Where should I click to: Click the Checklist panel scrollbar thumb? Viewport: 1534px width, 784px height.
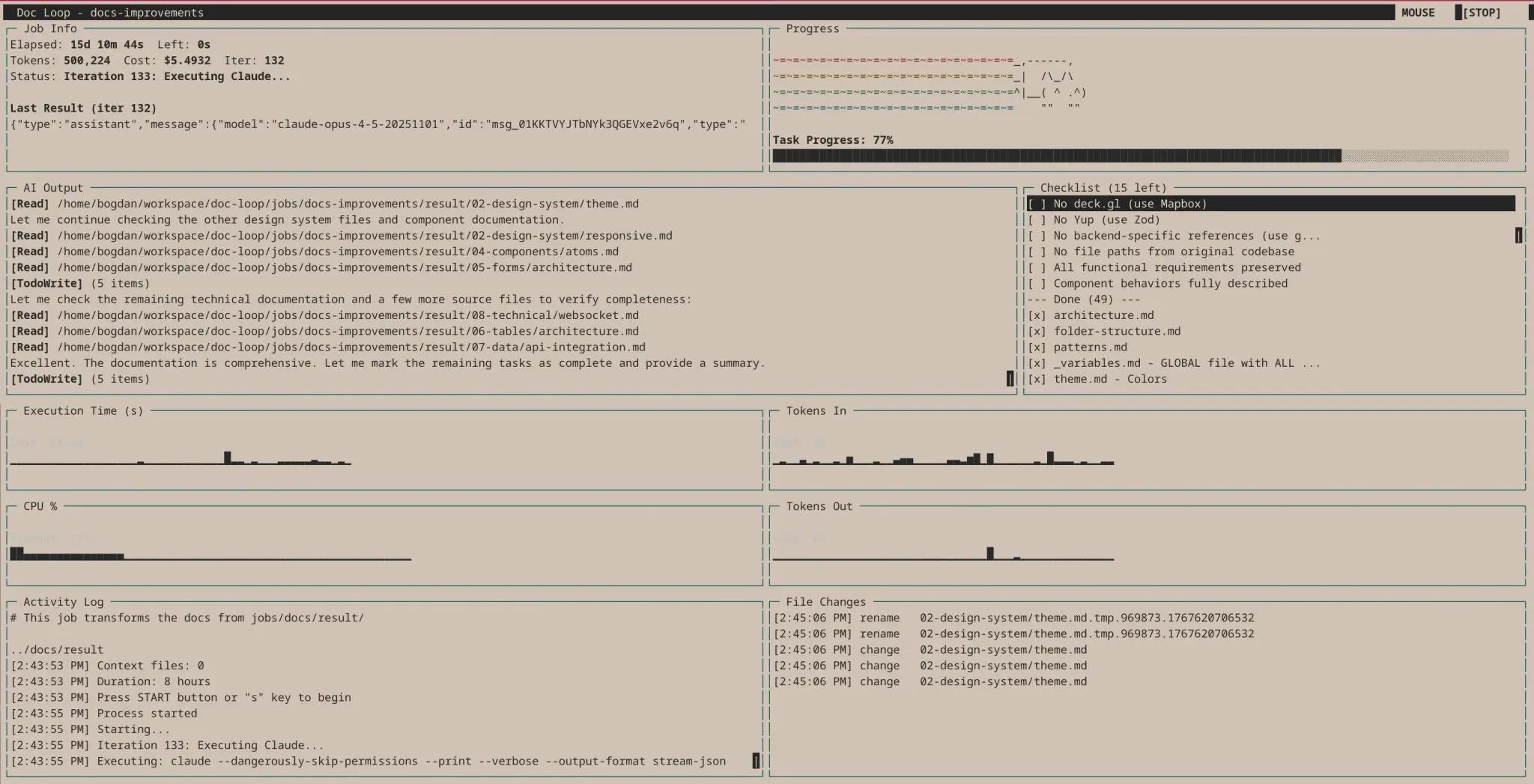pos(1518,236)
